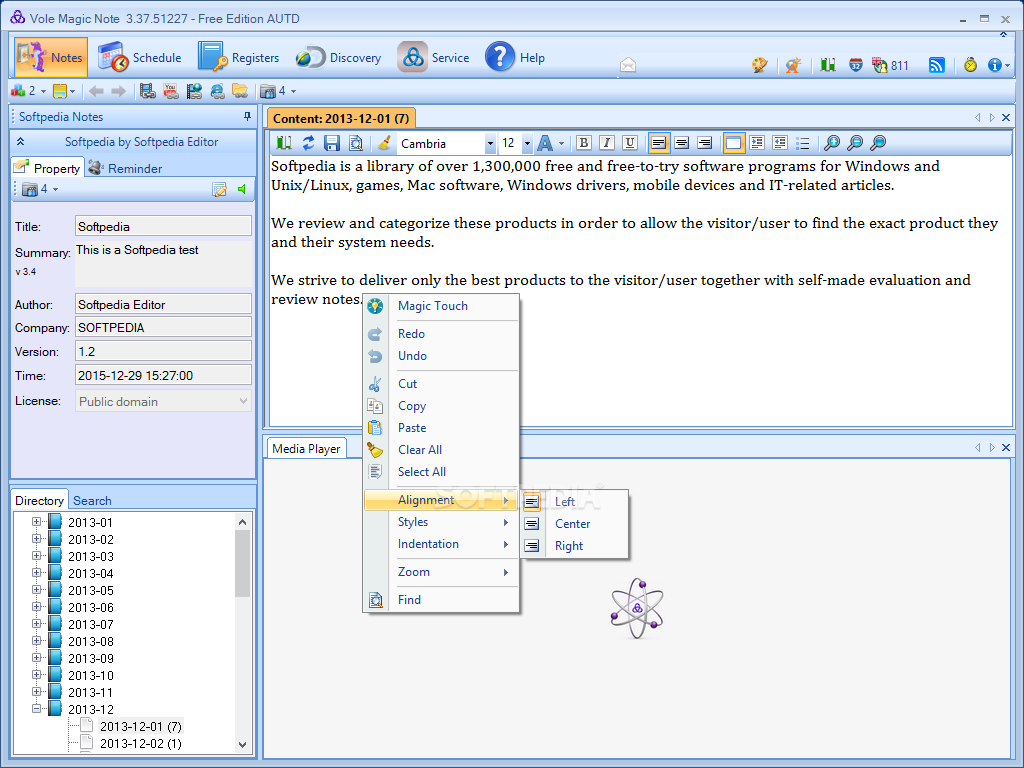Save the note with floppy disk icon
The width and height of the screenshot is (1024, 768).
[332, 143]
